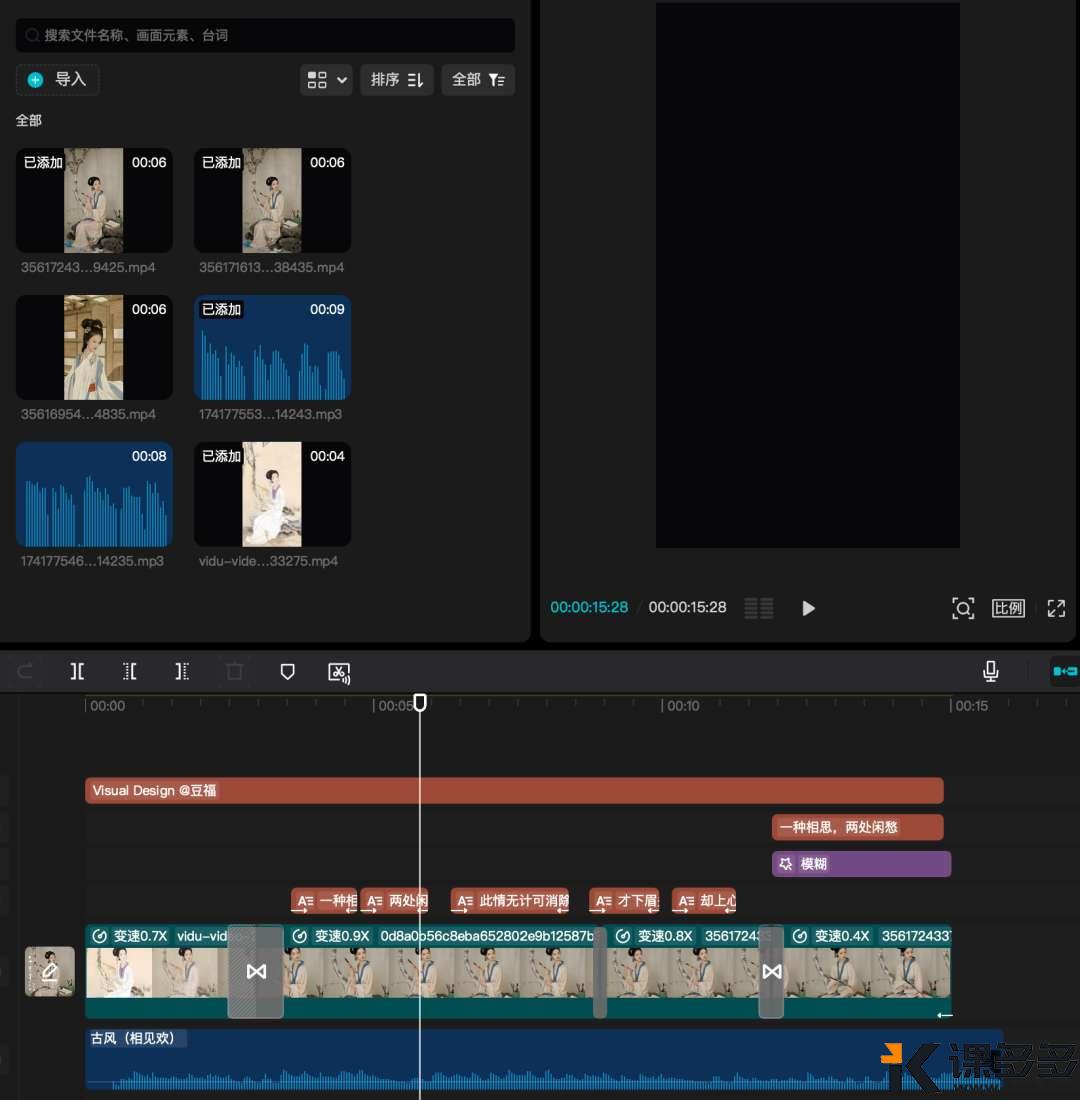Enter fullscreen preview mode
Image resolution: width=1080 pixels, height=1100 pixels.
[1056, 608]
